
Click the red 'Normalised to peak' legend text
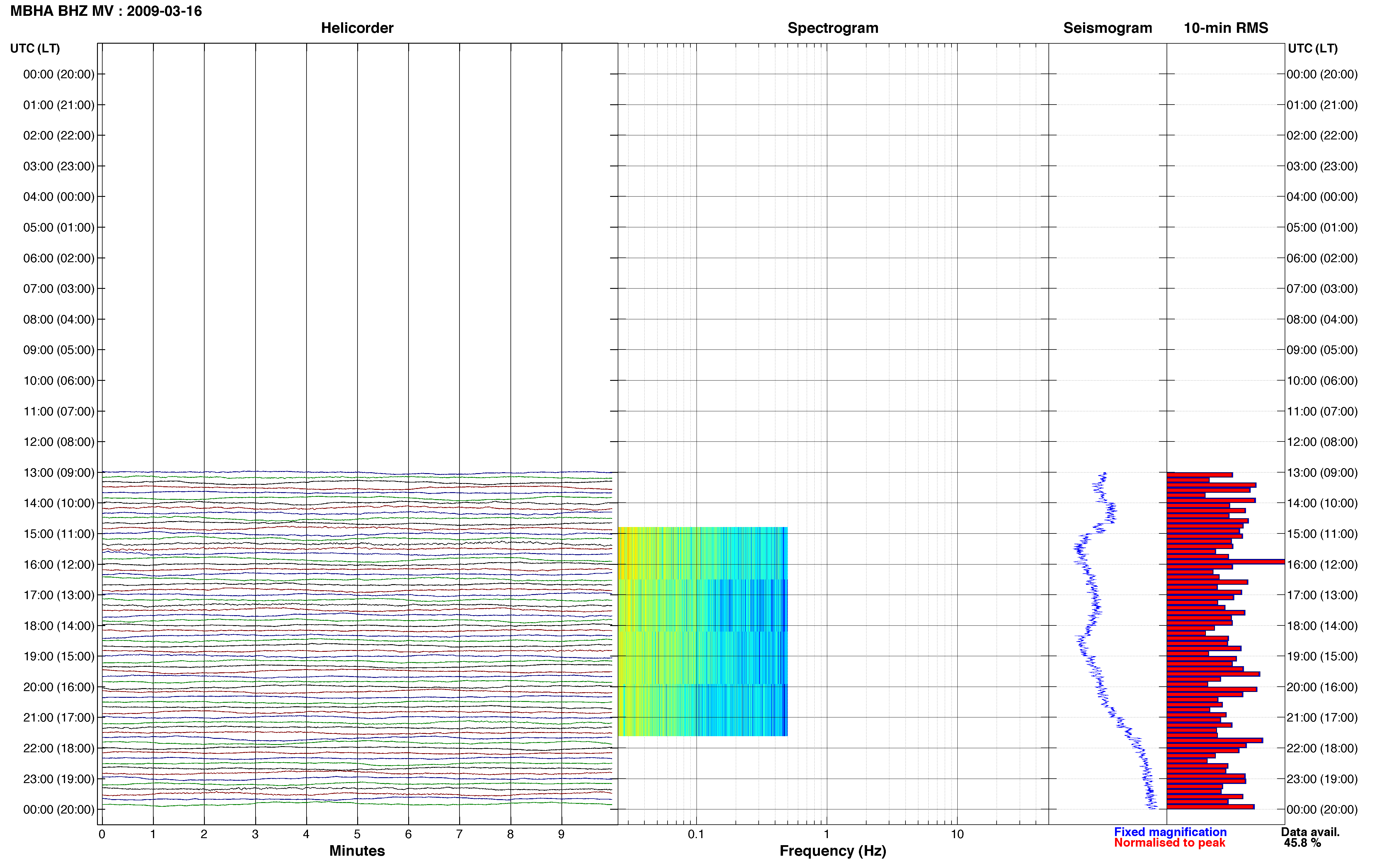click(x=1170, y=843)
